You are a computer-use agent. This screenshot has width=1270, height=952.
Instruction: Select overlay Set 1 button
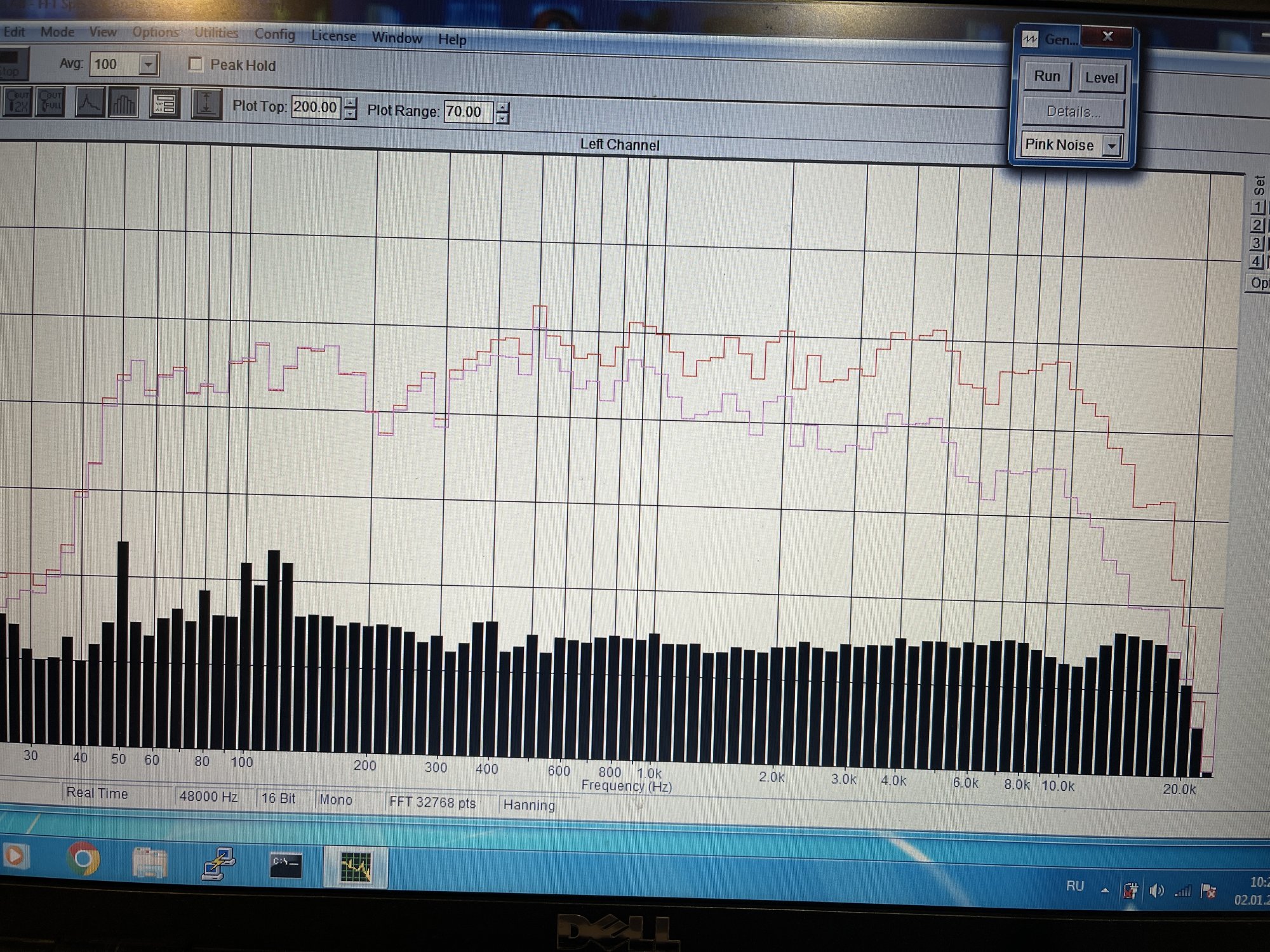point(1257,207)
